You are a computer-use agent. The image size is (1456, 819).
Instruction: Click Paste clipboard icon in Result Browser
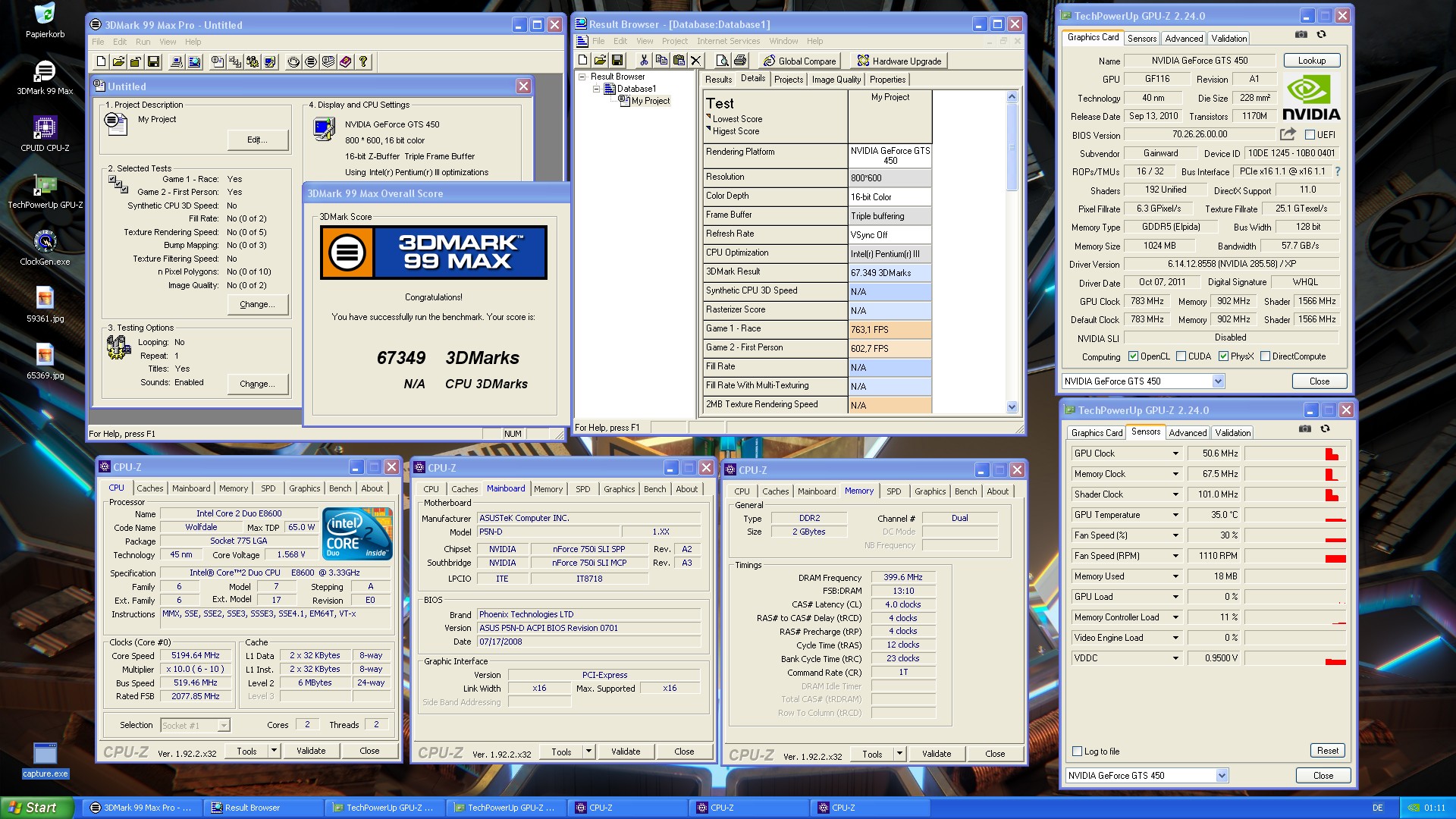click(x=679, y=61)
